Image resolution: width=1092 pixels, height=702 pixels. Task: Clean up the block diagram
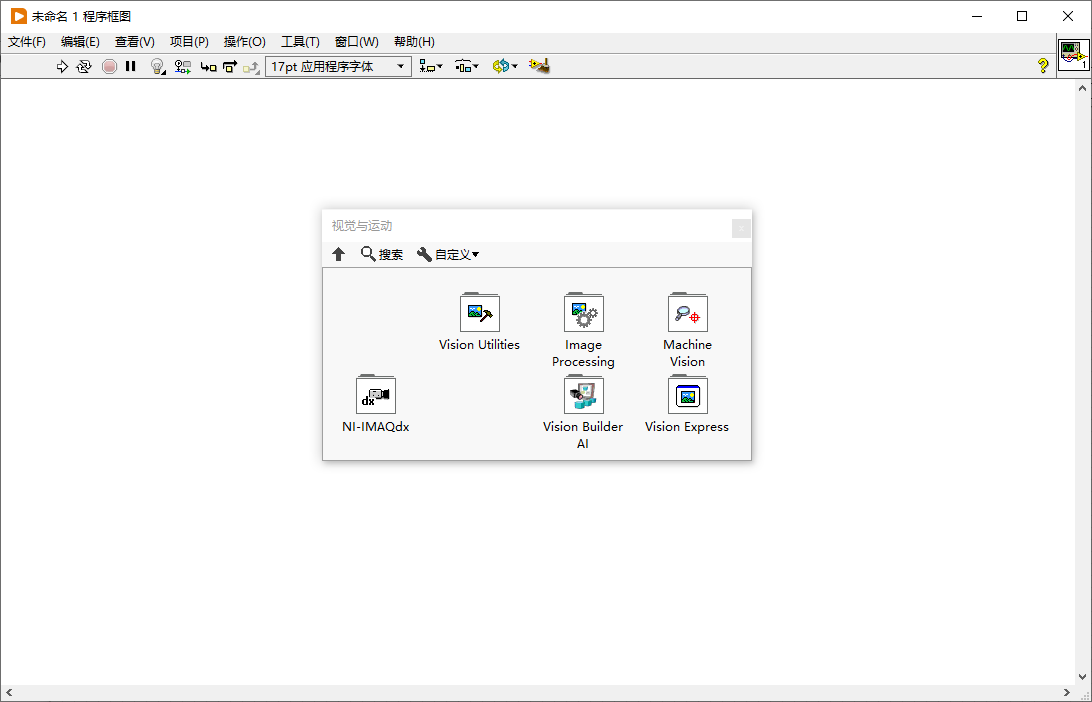point(539,66)
